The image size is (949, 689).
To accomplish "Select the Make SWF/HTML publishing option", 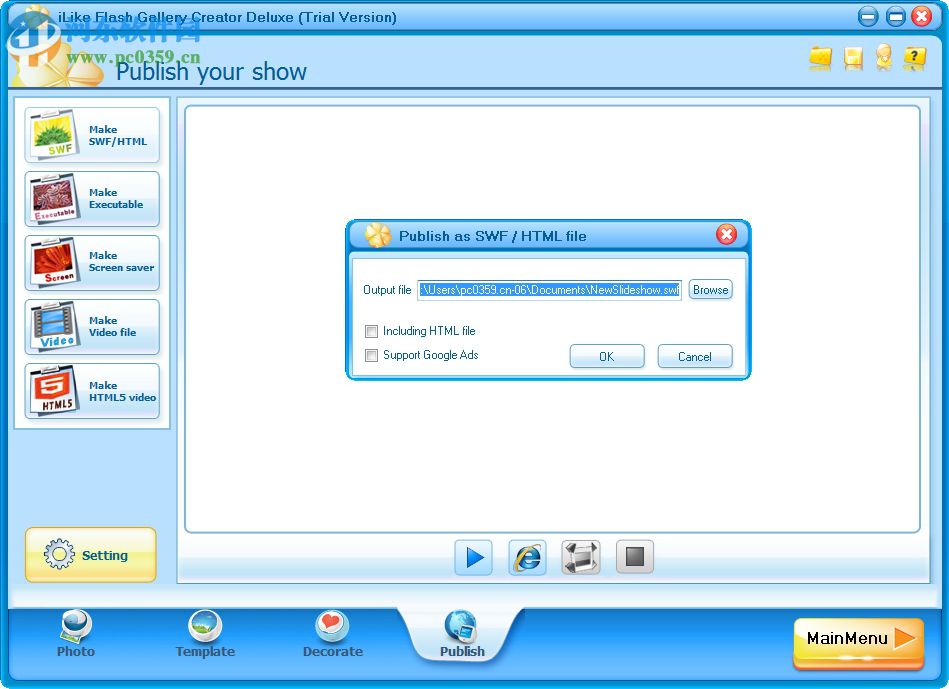I will (92, 134).
